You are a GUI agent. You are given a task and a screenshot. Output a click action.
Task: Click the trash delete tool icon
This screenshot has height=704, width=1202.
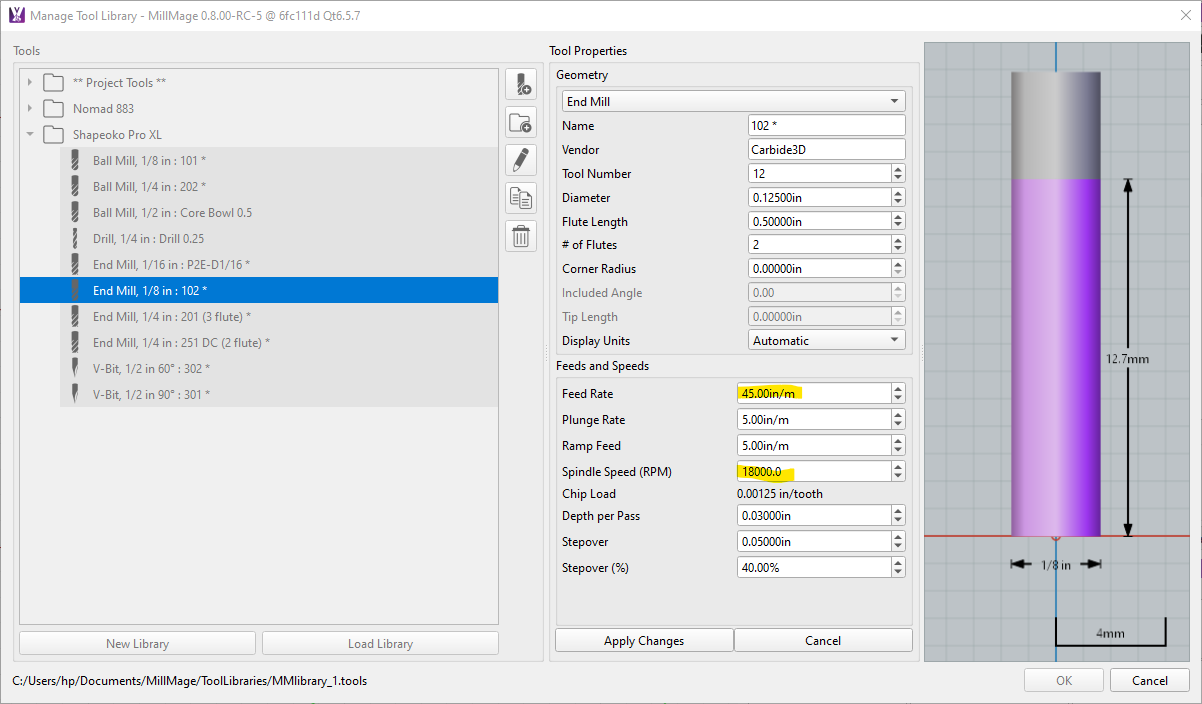click(520, 236)
